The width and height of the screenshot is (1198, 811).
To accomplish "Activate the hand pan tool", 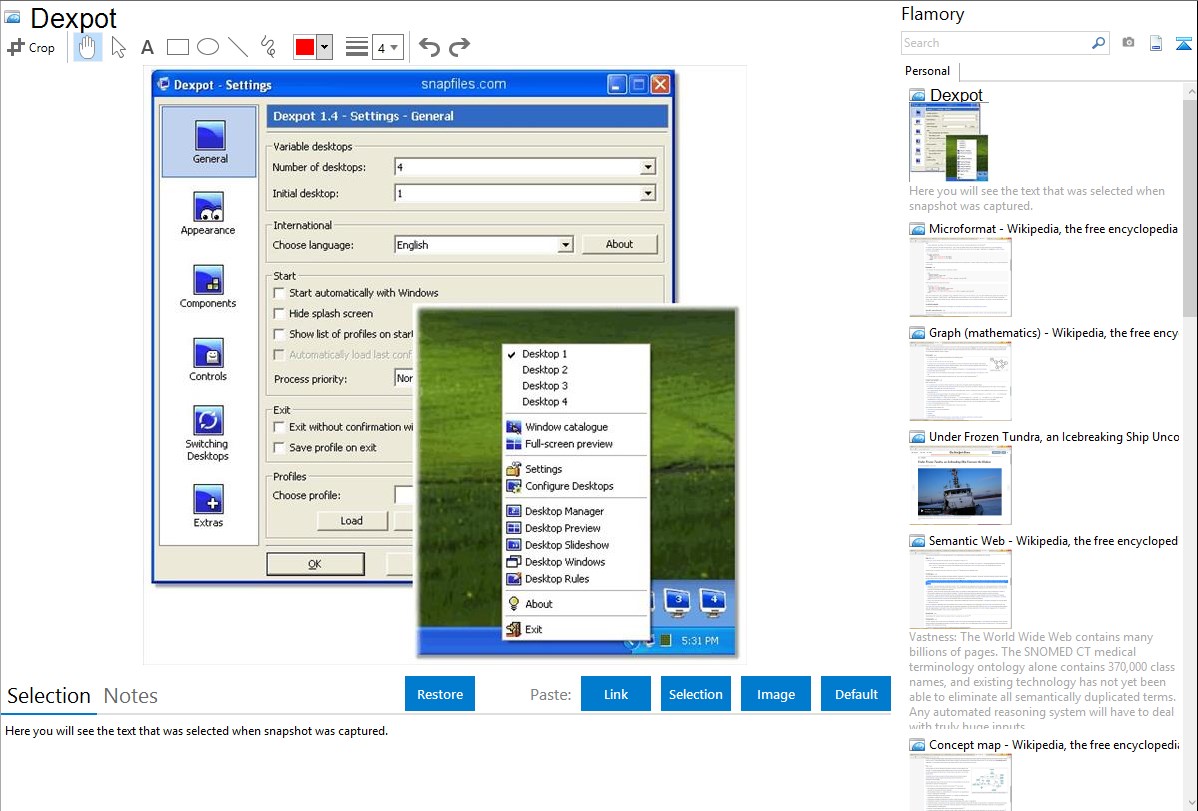I will click(x=87, y=47).
